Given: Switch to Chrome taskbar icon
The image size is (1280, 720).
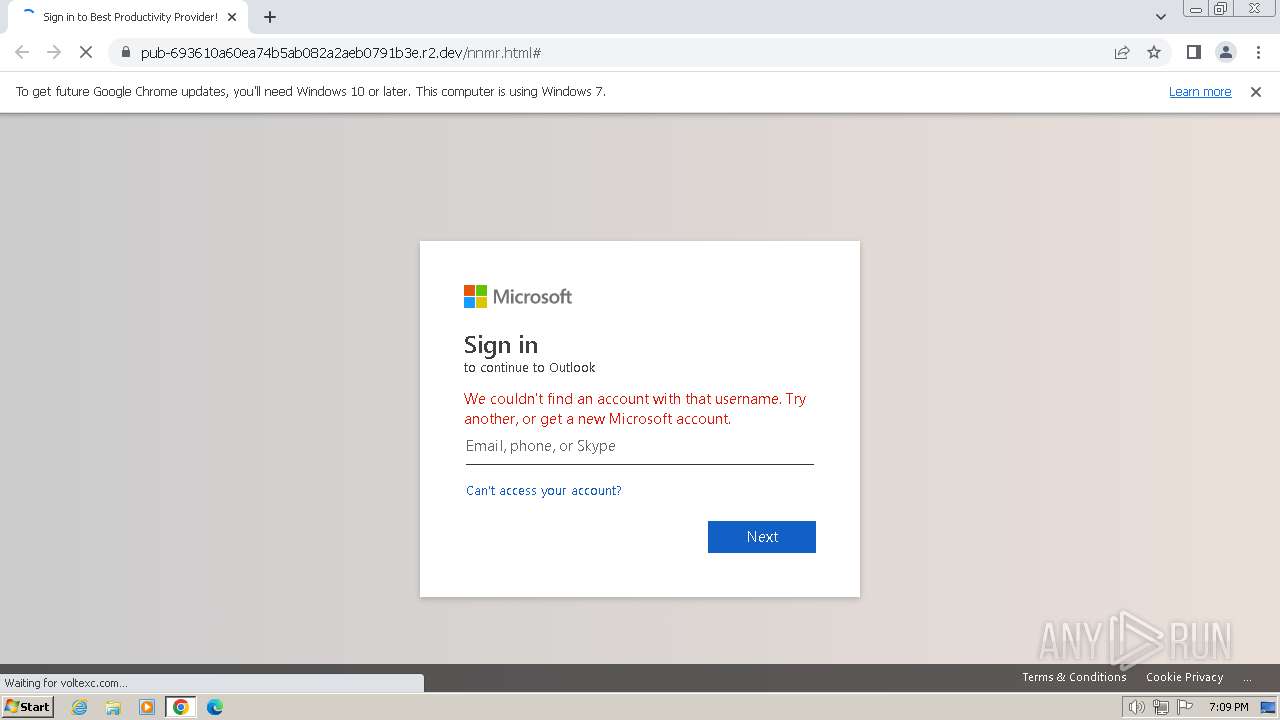Looking at the screenshot, I should coord(181,707).
